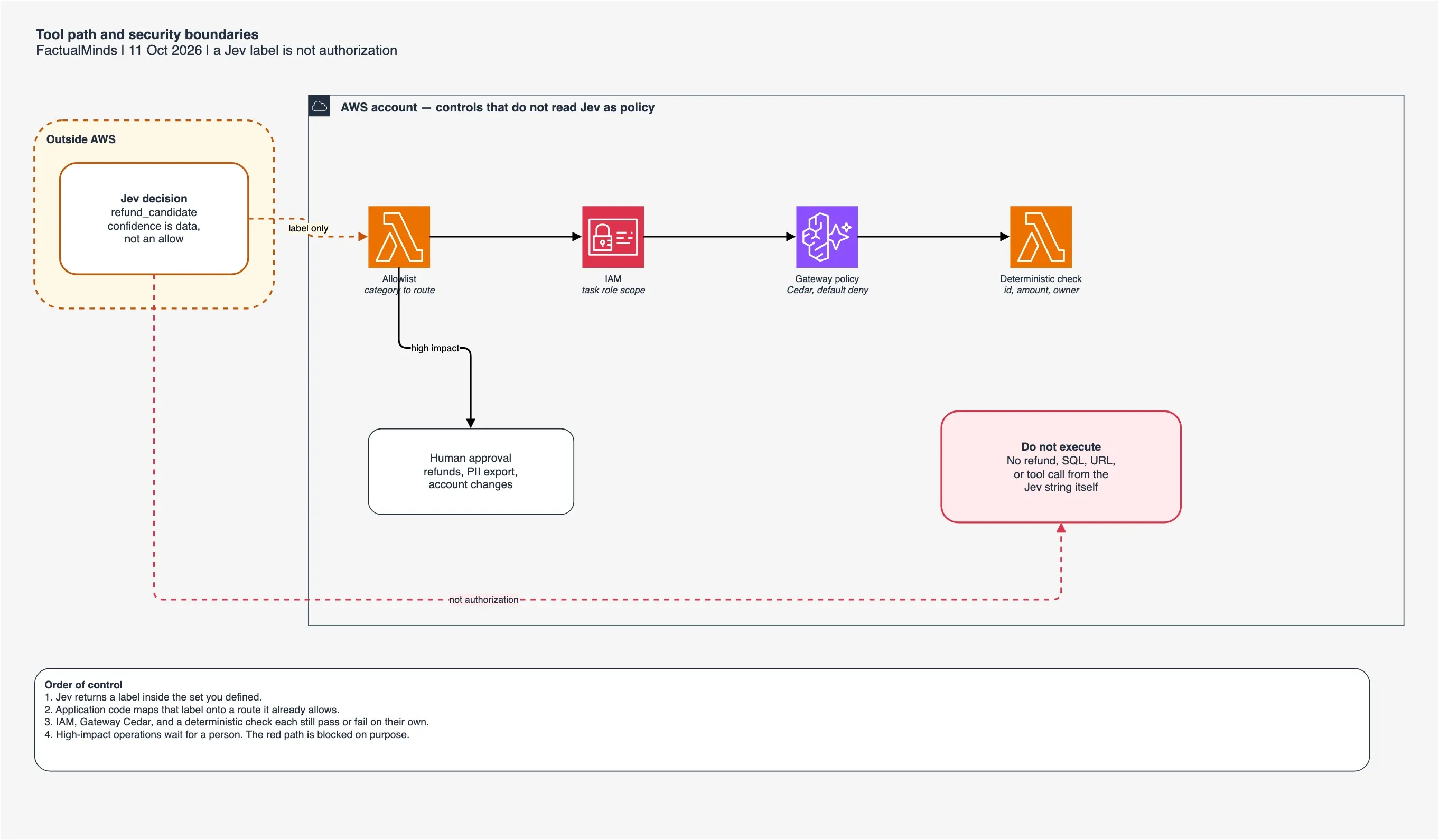Click the 'IAM, Gateway Cedar' line
This screenshot has width=1439, height=840.
236,721
